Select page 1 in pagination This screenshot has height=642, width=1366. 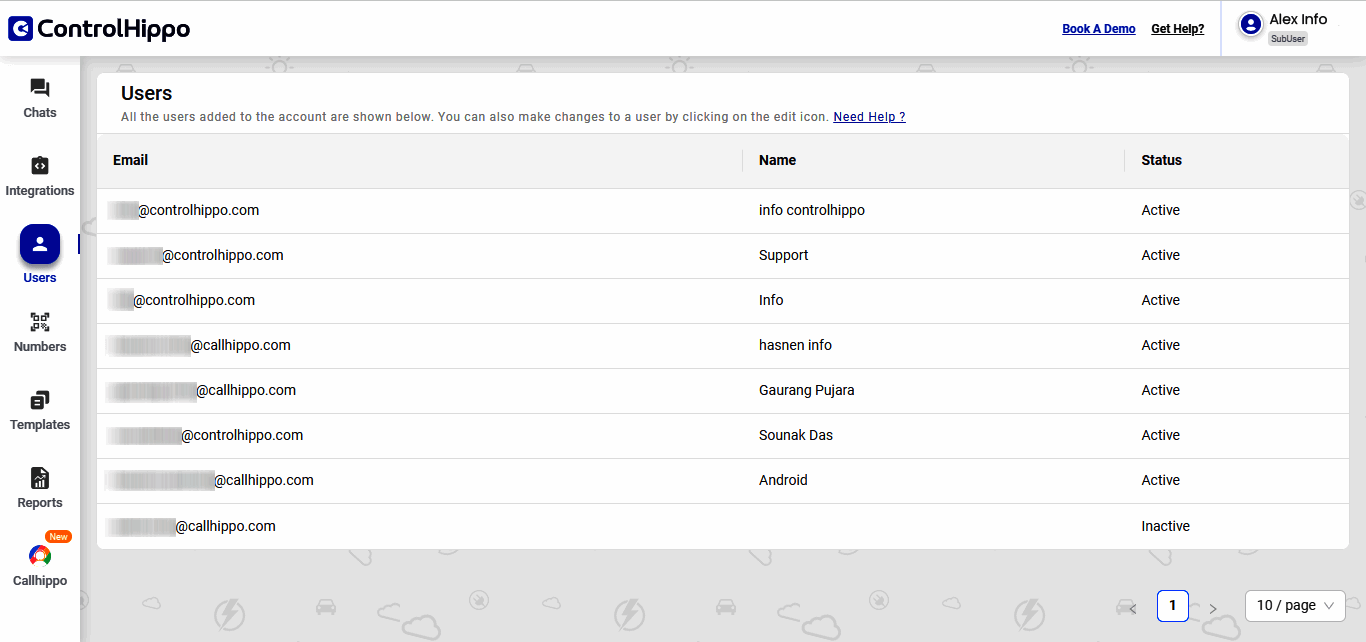1172,605
